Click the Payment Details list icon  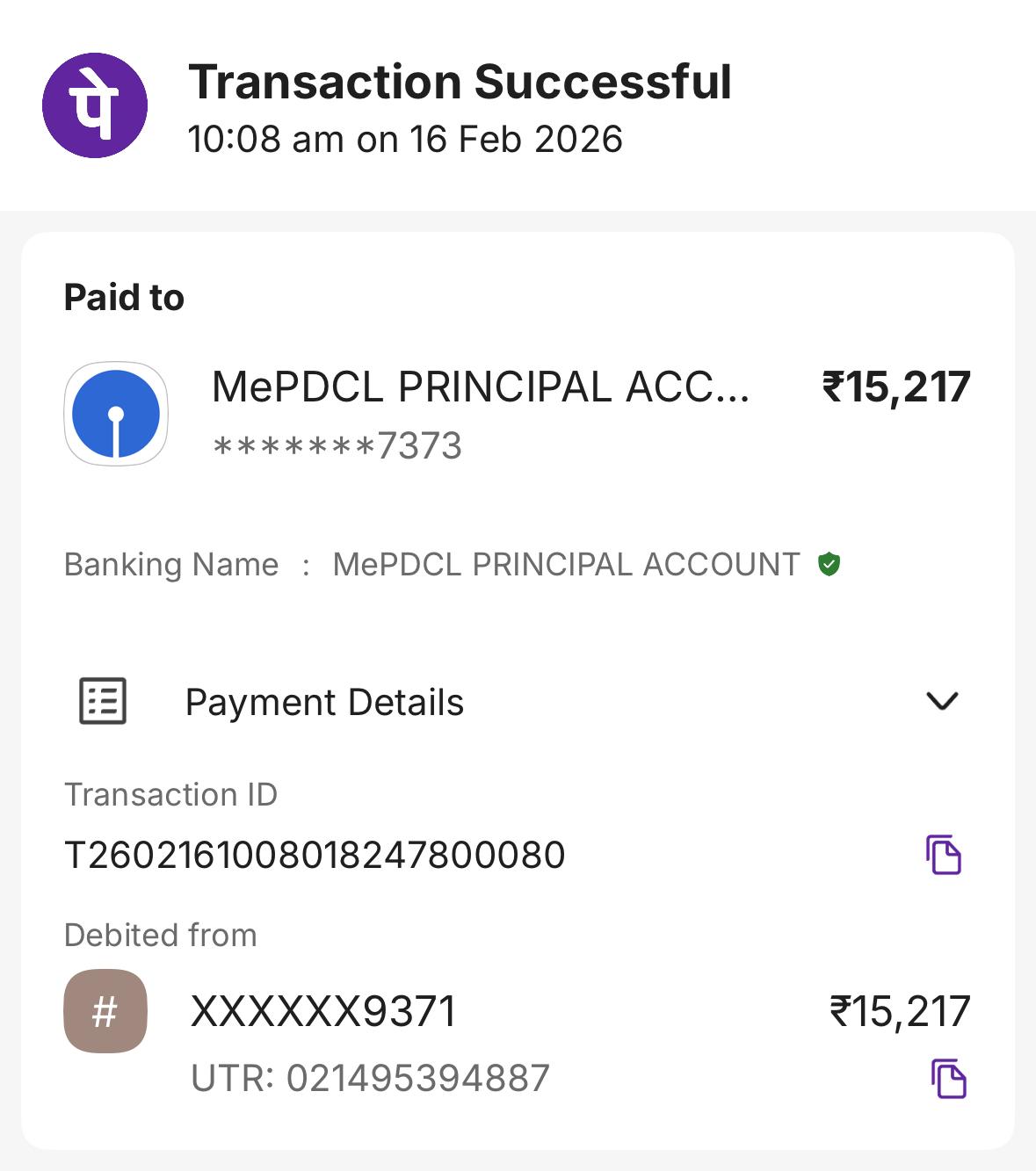[103, 701]
